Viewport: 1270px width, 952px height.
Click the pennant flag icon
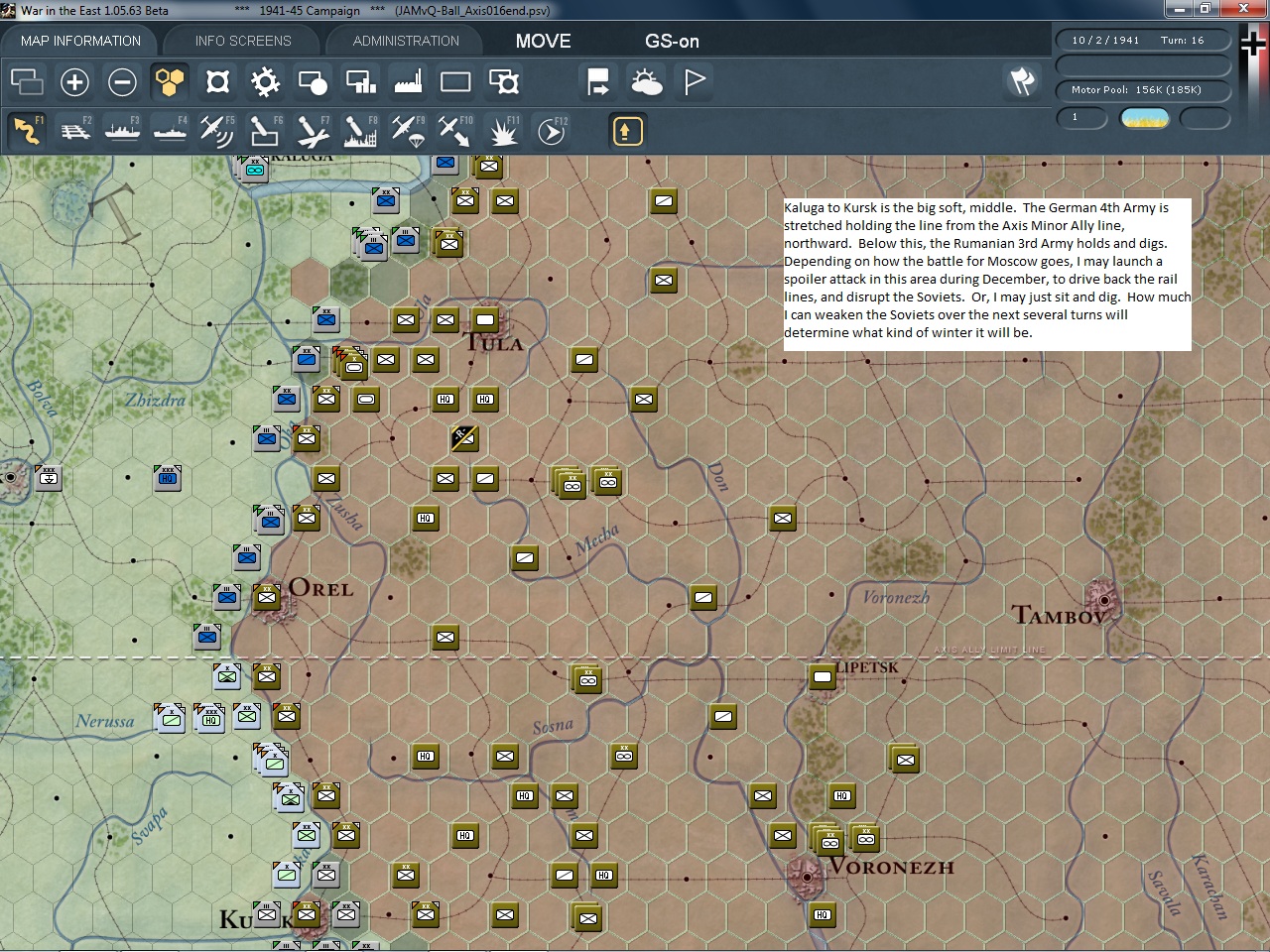[695, 81]
